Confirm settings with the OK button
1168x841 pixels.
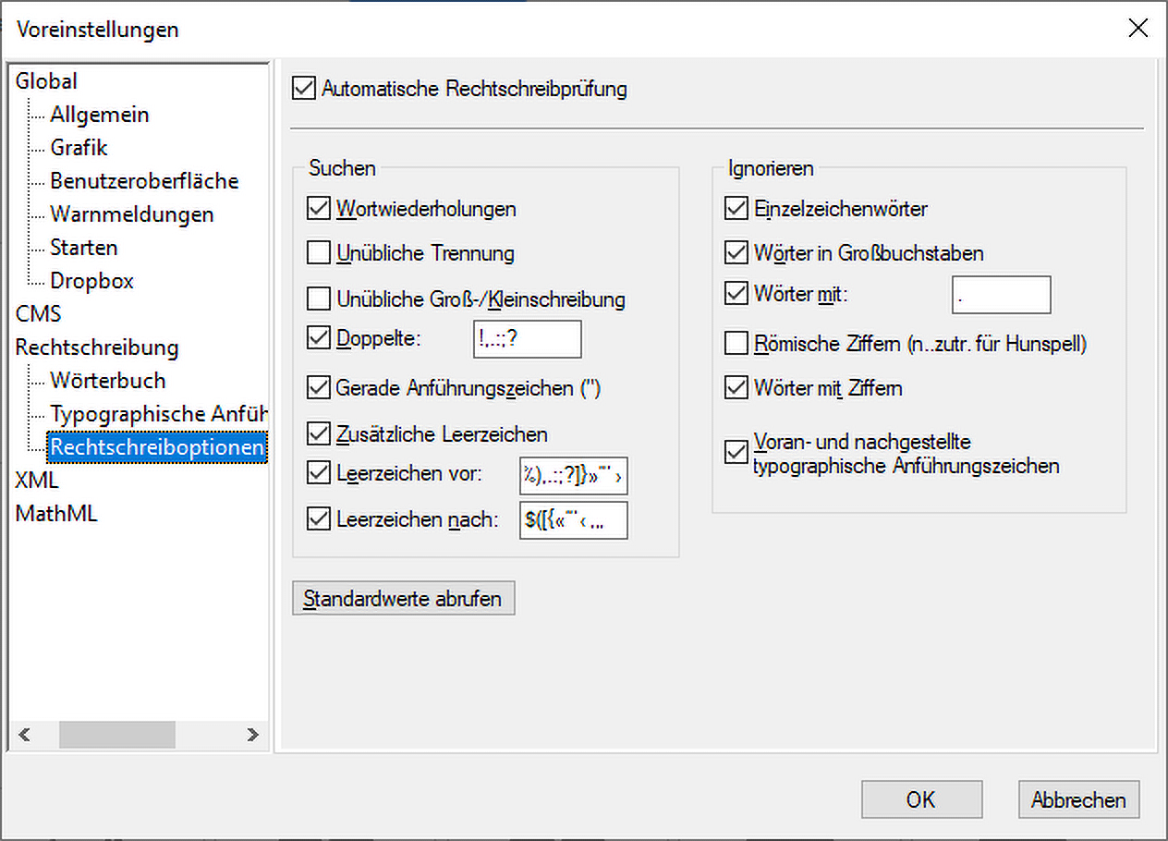click(920, 800)
